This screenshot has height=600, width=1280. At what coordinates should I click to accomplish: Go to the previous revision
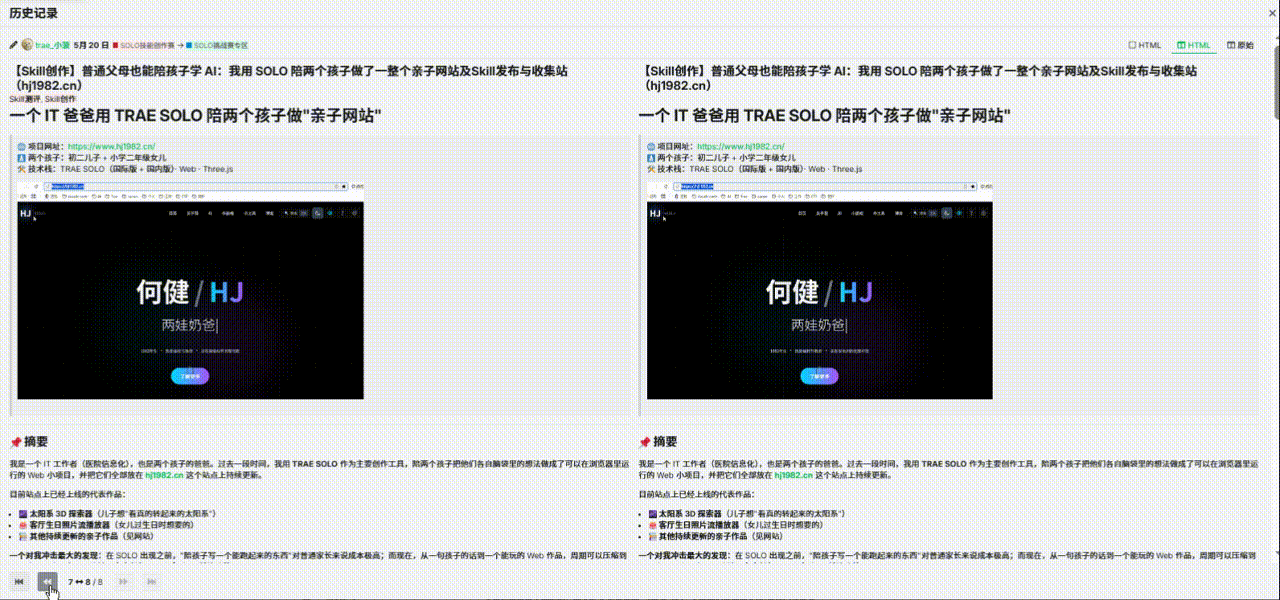point(47,581)
